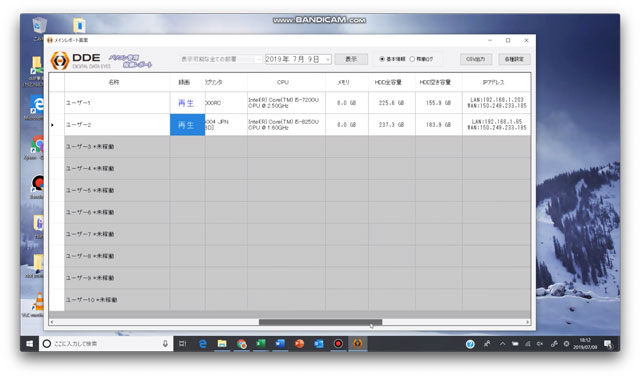Switch to Word on the taskbar
640x378 pixels.
[x=280, y=344]
